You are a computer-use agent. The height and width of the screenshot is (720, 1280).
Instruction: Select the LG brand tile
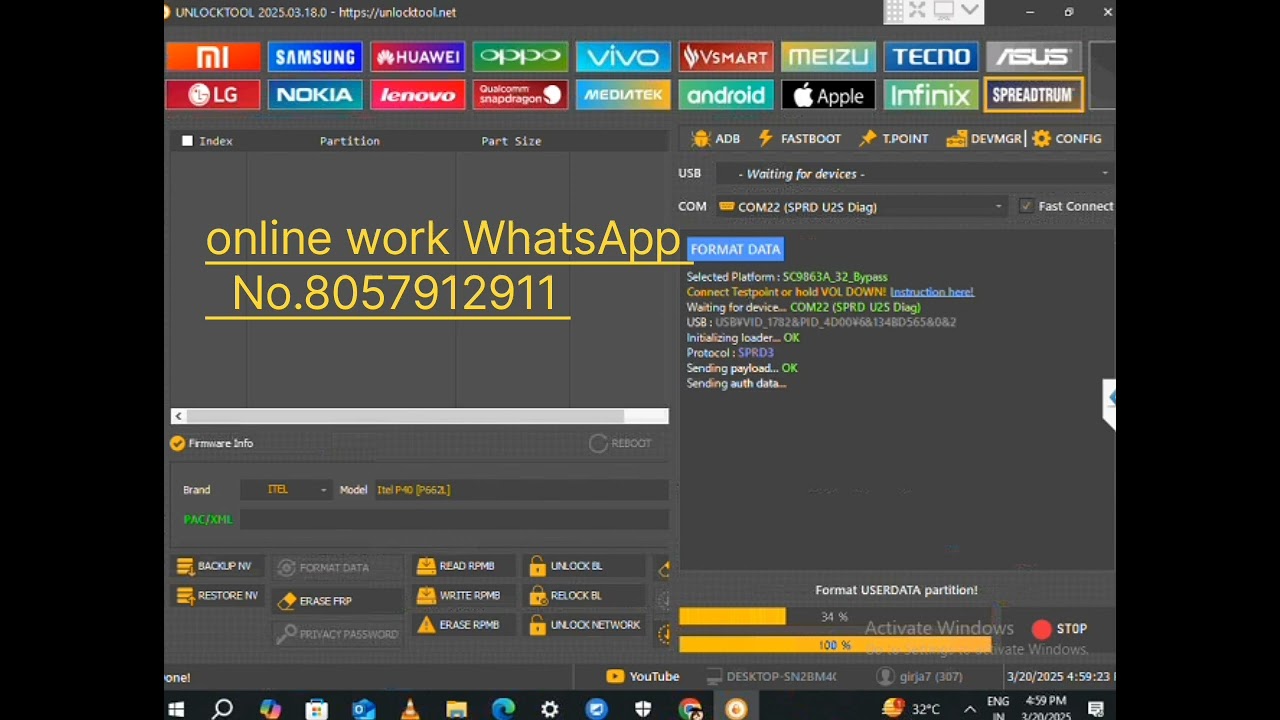[x=213, y=95]
